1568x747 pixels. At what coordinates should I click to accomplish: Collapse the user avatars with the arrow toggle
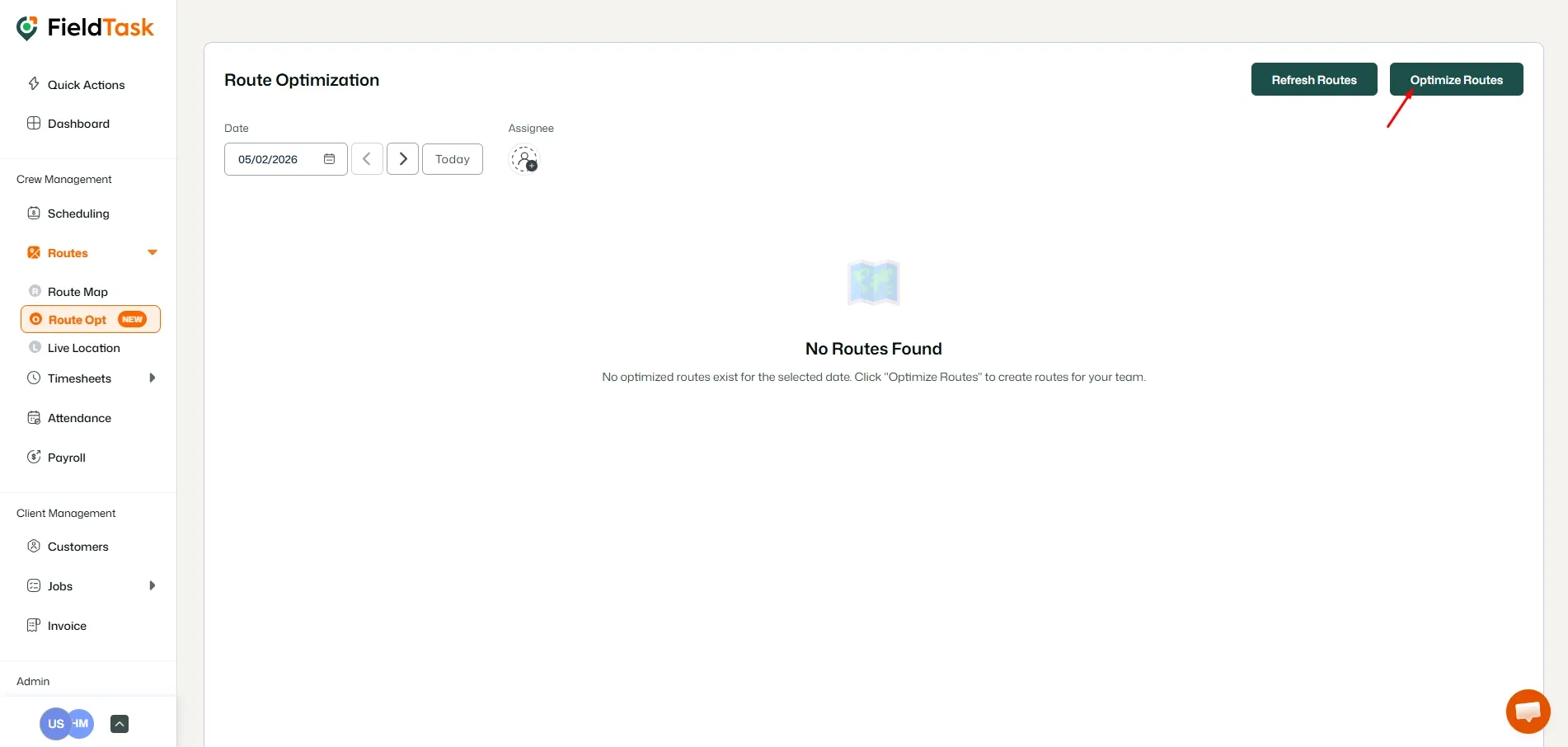coord(120,723)
